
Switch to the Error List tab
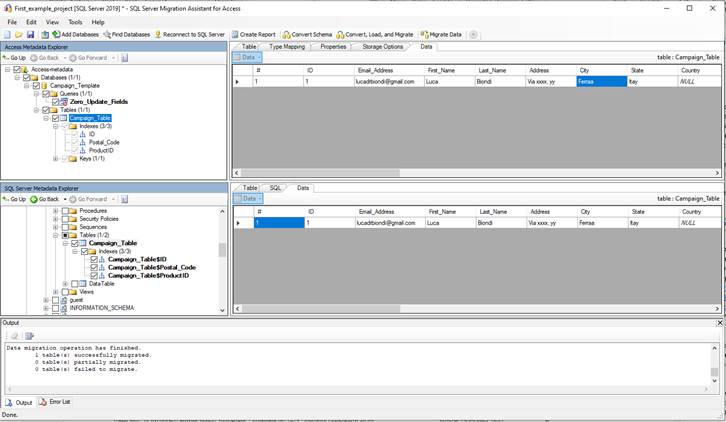(55, 402)
